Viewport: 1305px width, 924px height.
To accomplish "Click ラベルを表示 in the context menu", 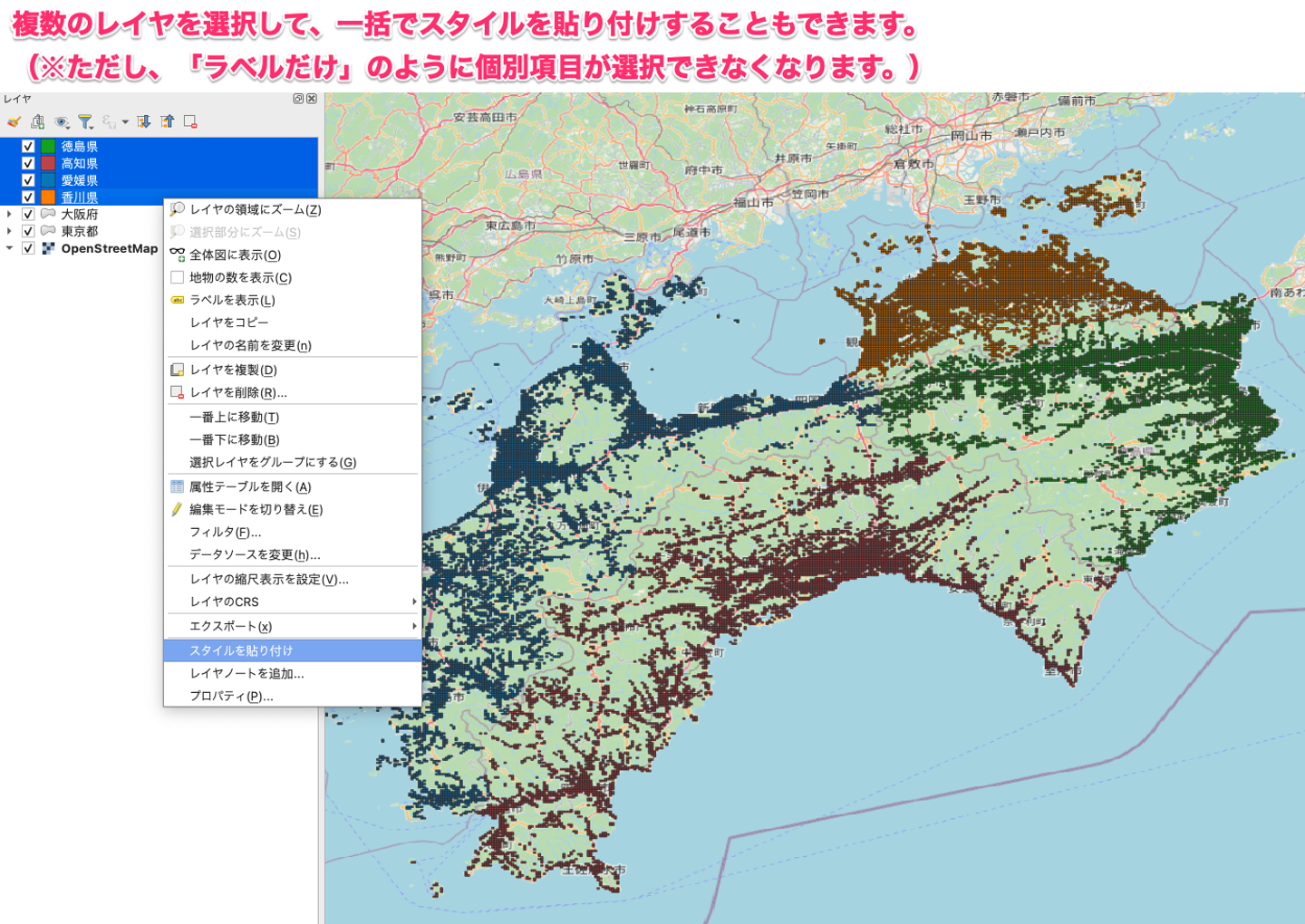I will pyautogui.click(x=293, y=301).
